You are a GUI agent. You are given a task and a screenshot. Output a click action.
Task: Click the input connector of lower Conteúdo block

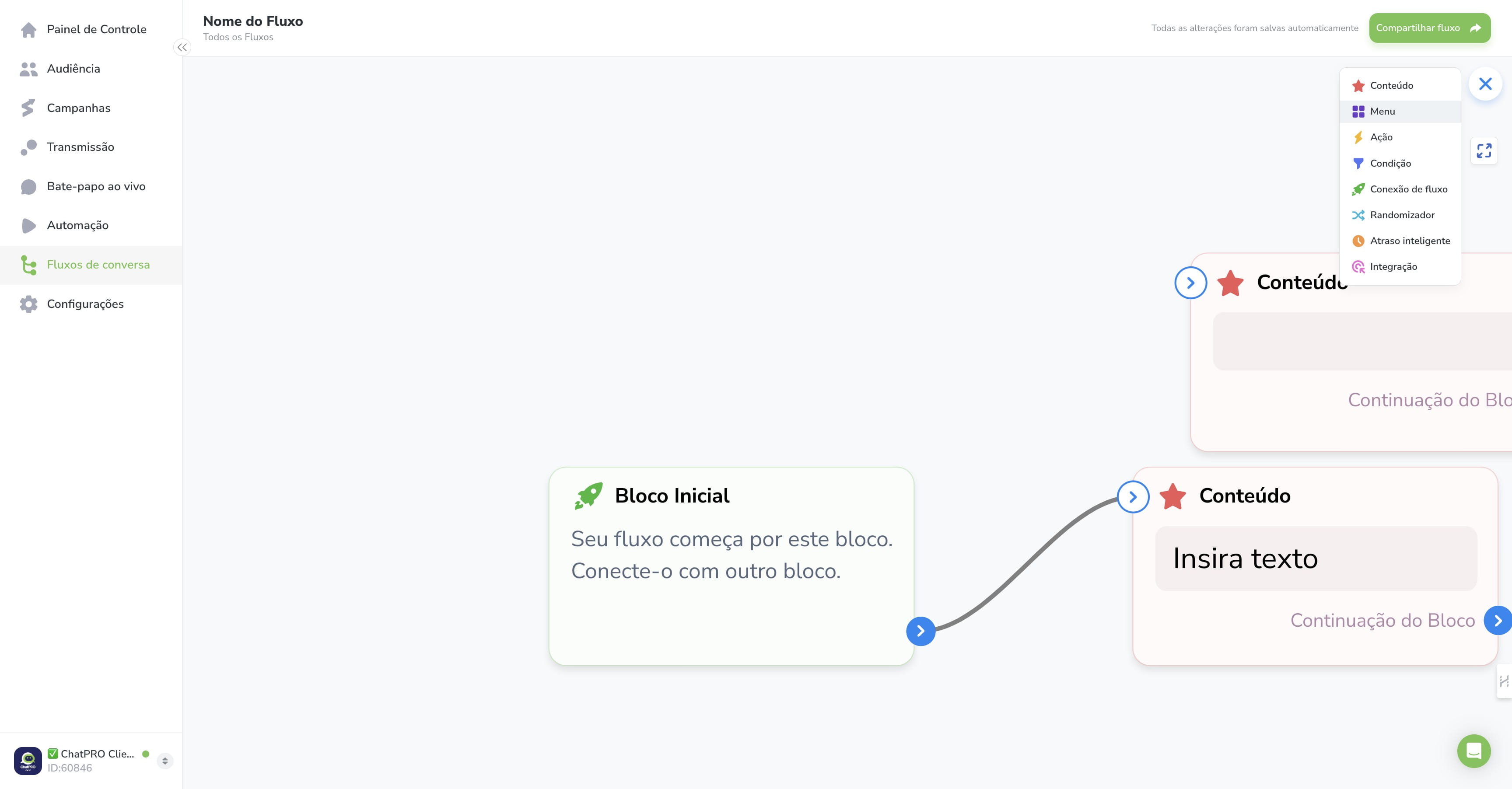click(x=1133, y=497)
